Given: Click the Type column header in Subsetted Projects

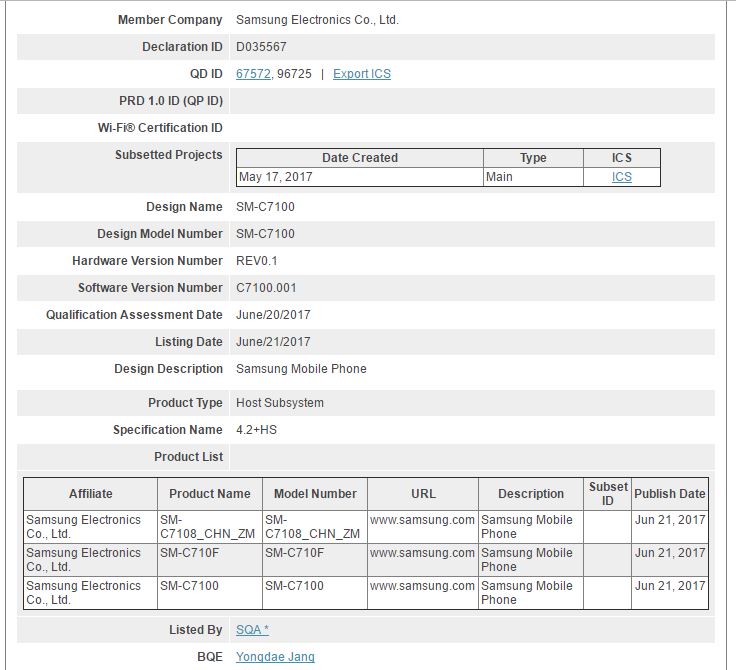Looking at the screenshot, I should click(x=533, y=158).
